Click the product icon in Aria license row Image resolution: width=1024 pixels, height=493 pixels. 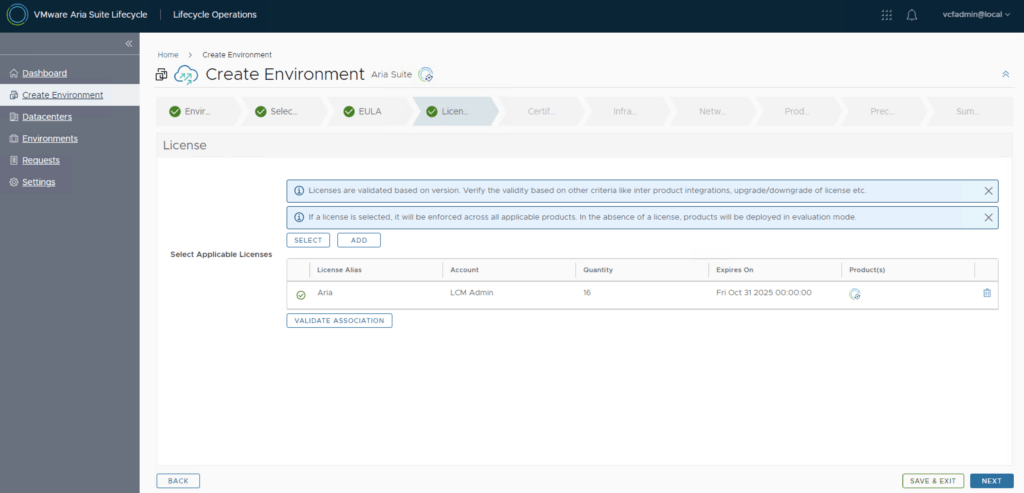[x=855, y=294]
